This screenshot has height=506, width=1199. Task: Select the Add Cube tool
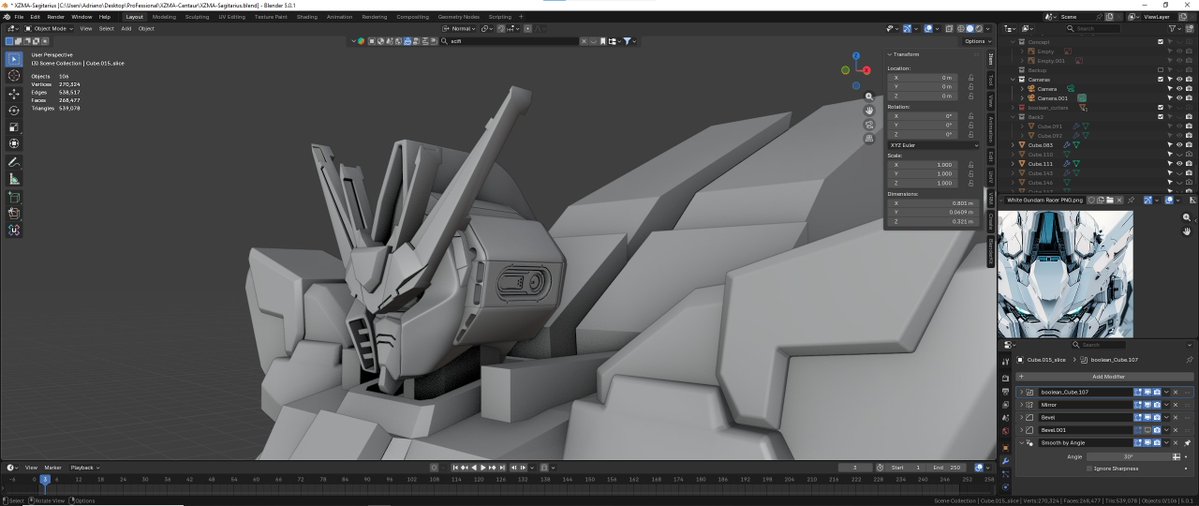pos(14,197)
